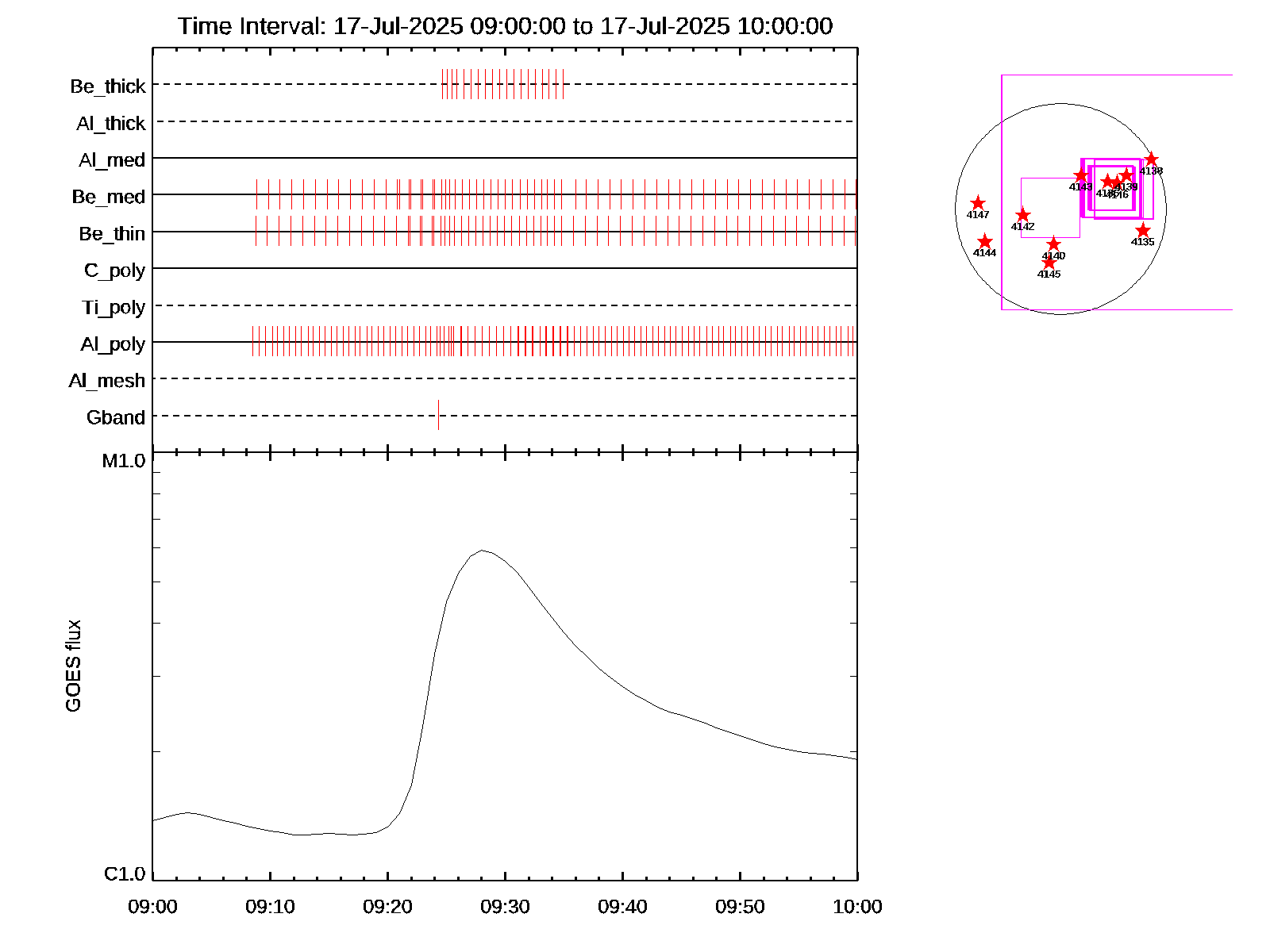Select the Al_poly filter row label
1270x952 pixels.
click(x=113, y=344)
